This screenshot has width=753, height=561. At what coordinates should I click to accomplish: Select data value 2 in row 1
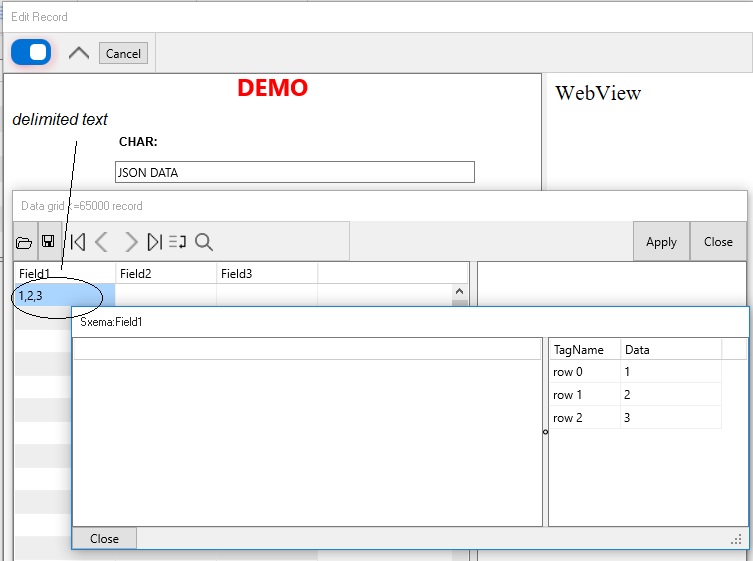[671, 395]
